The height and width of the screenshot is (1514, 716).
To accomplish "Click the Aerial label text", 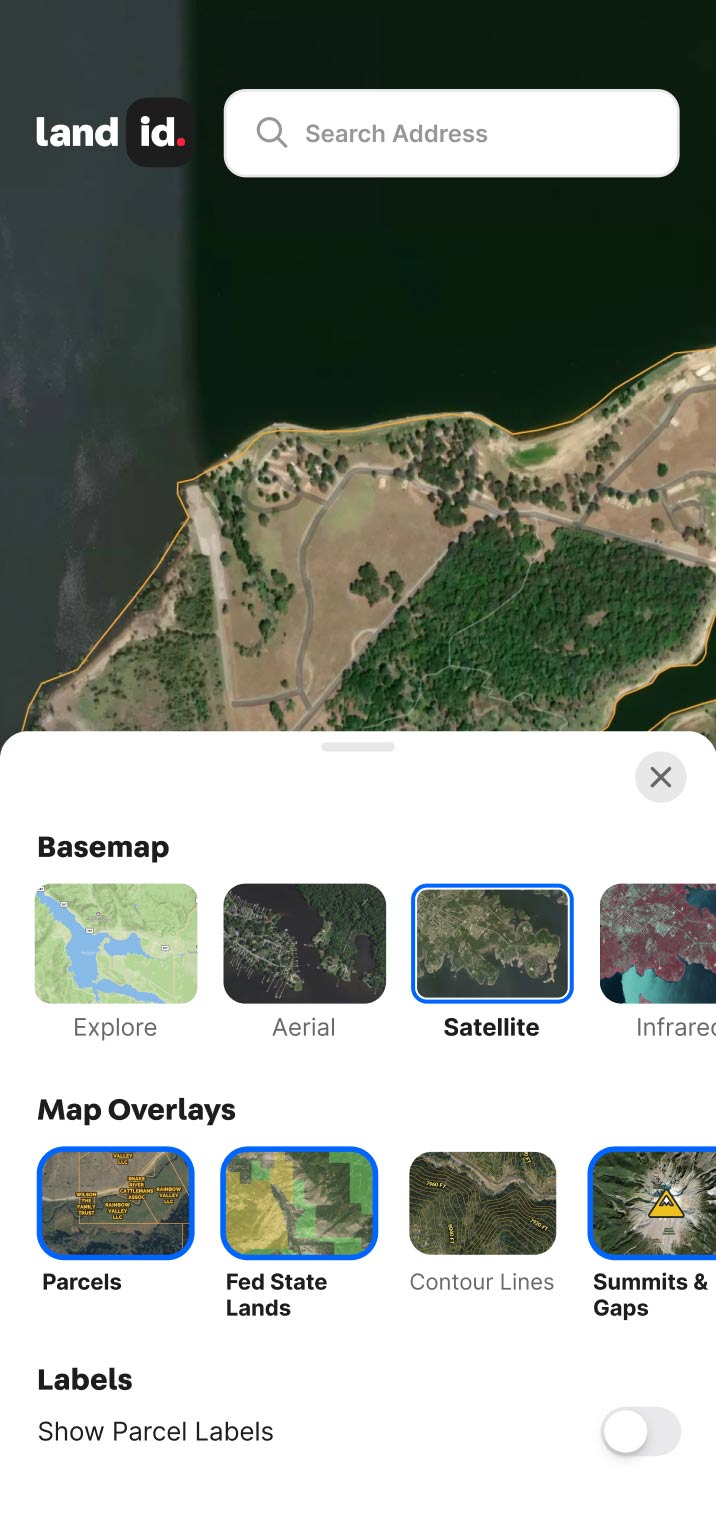I will pyautogui.click(x=304, y=1028).
